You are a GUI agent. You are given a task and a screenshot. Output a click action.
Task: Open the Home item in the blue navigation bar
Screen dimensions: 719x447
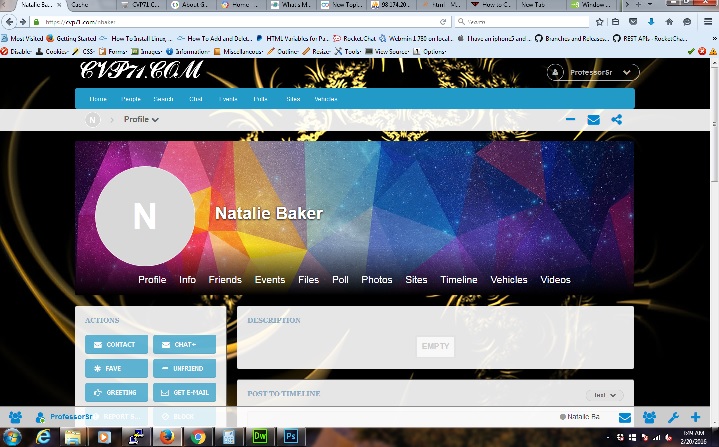pyautogui.click(x=98, y=99)
